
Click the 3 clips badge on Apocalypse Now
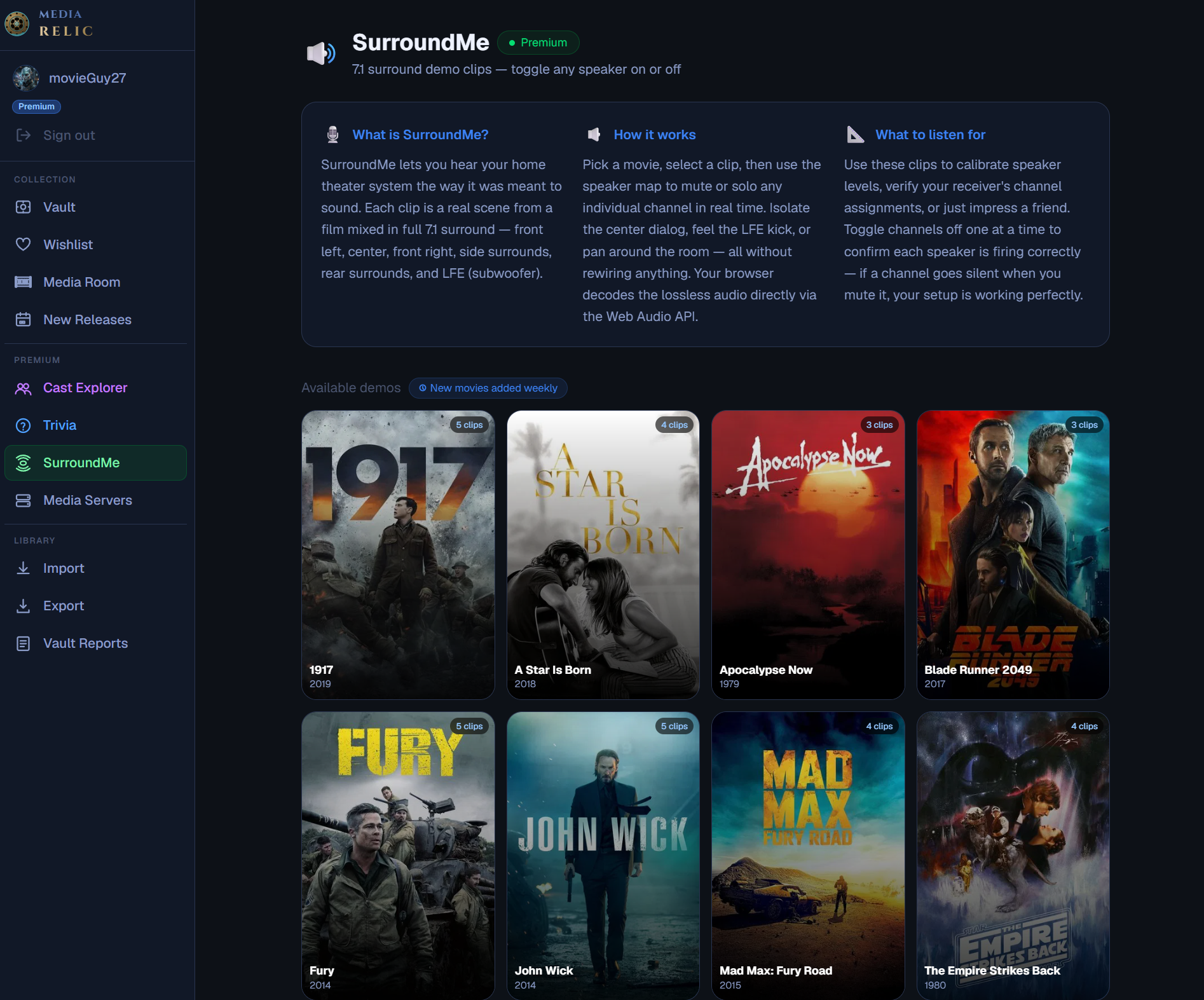(x=879, y=425)
